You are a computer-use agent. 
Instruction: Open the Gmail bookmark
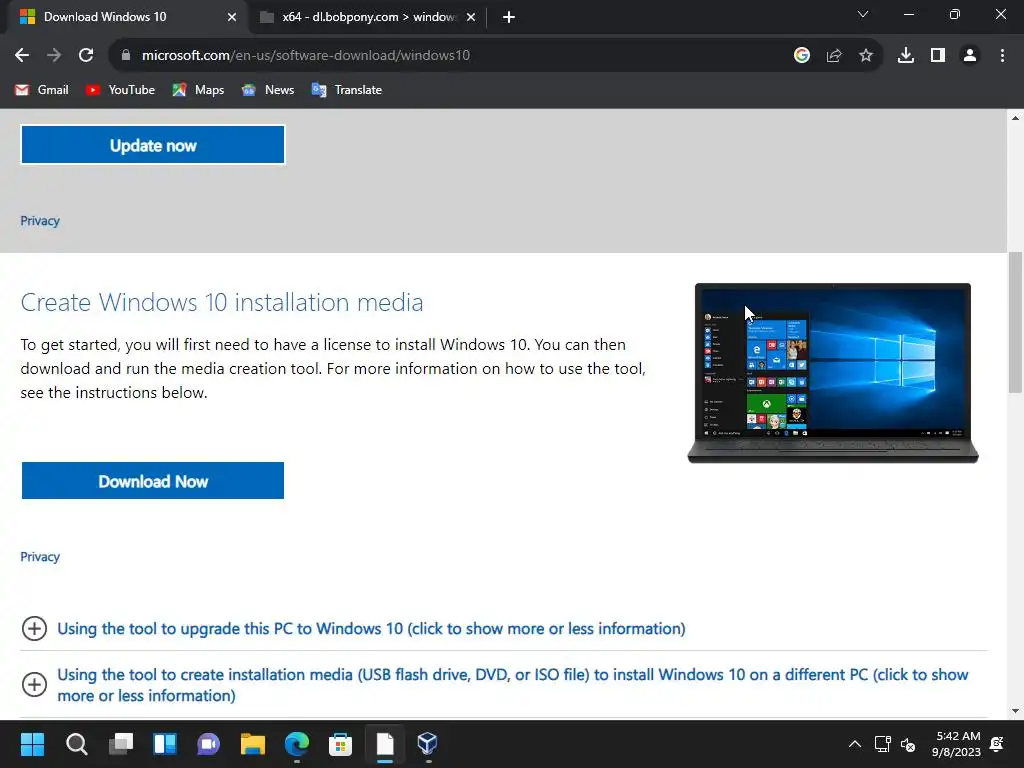(x=42, y=90)
